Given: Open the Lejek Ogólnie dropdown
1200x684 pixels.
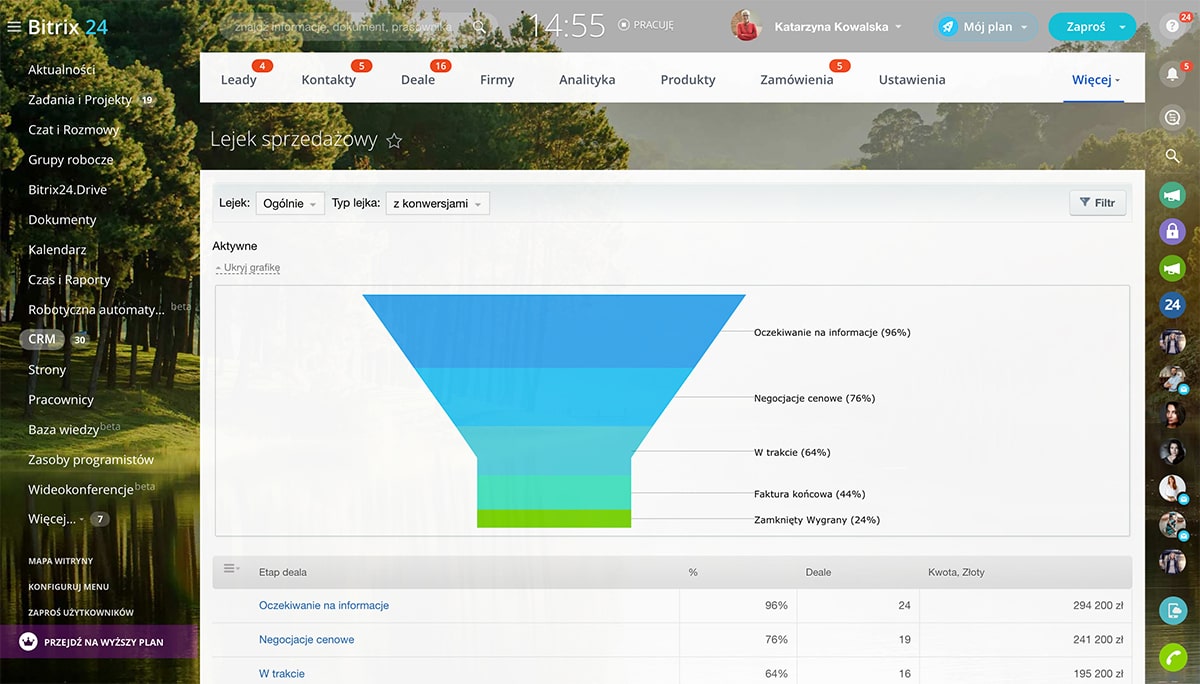Looking at the screenshot, I should [290, 203].
